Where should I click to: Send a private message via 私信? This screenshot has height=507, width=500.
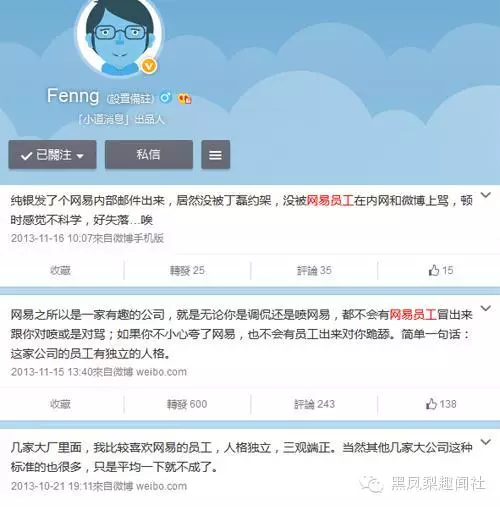point(149,155)
